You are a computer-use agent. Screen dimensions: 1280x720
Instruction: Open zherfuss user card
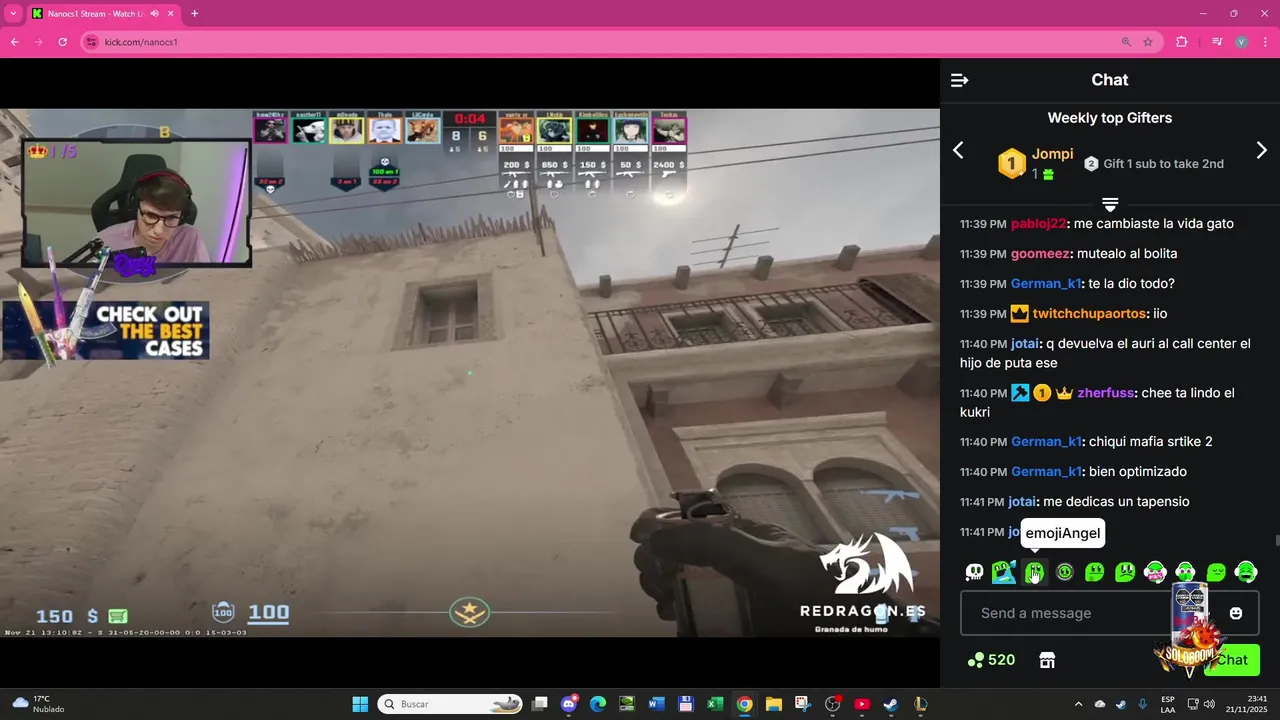tap(1105, 393)
